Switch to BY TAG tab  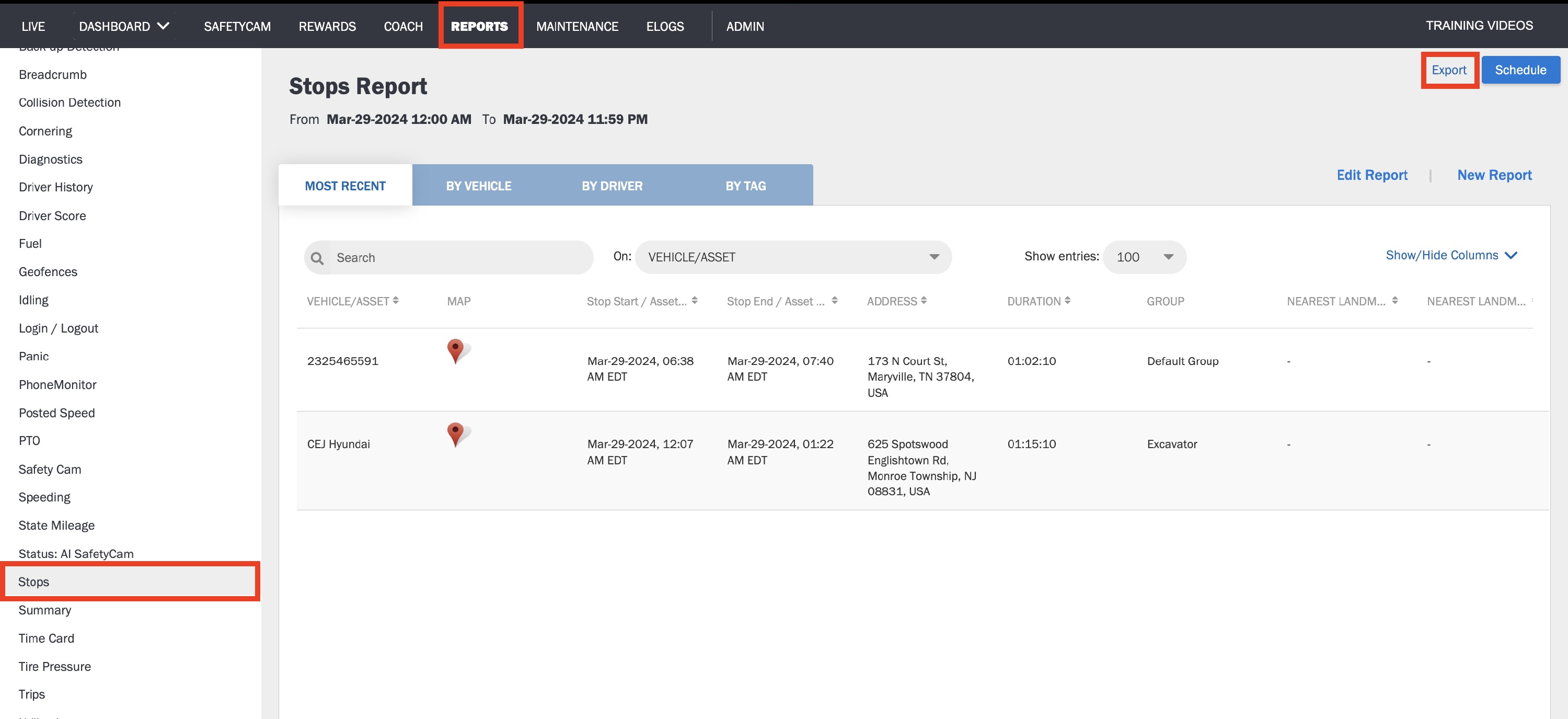click(x=746, y=186)
